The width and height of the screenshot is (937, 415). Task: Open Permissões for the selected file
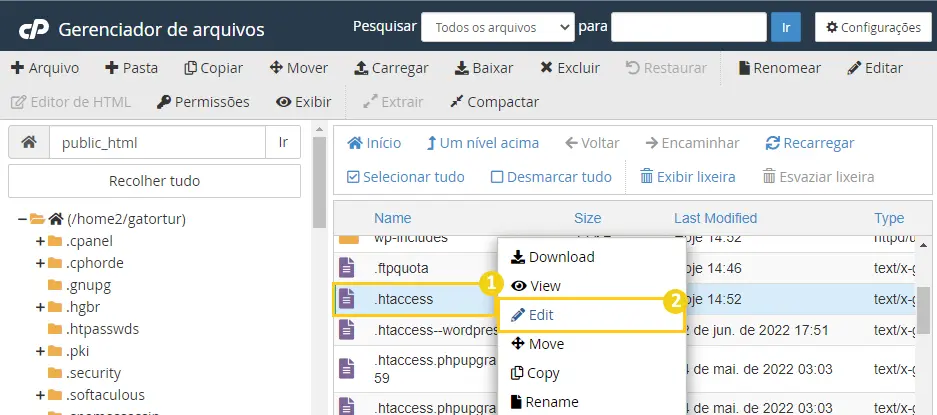[x=203, y=102]
